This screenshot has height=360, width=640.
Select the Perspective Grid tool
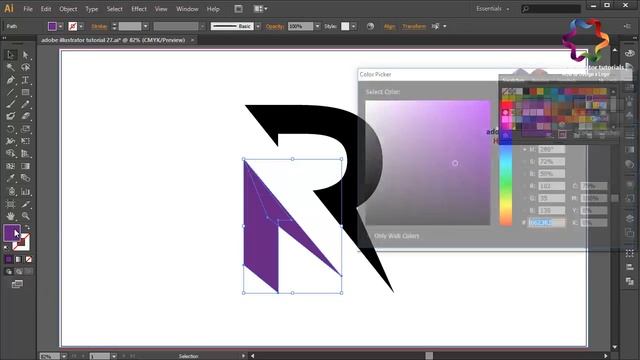click(25, 154)
